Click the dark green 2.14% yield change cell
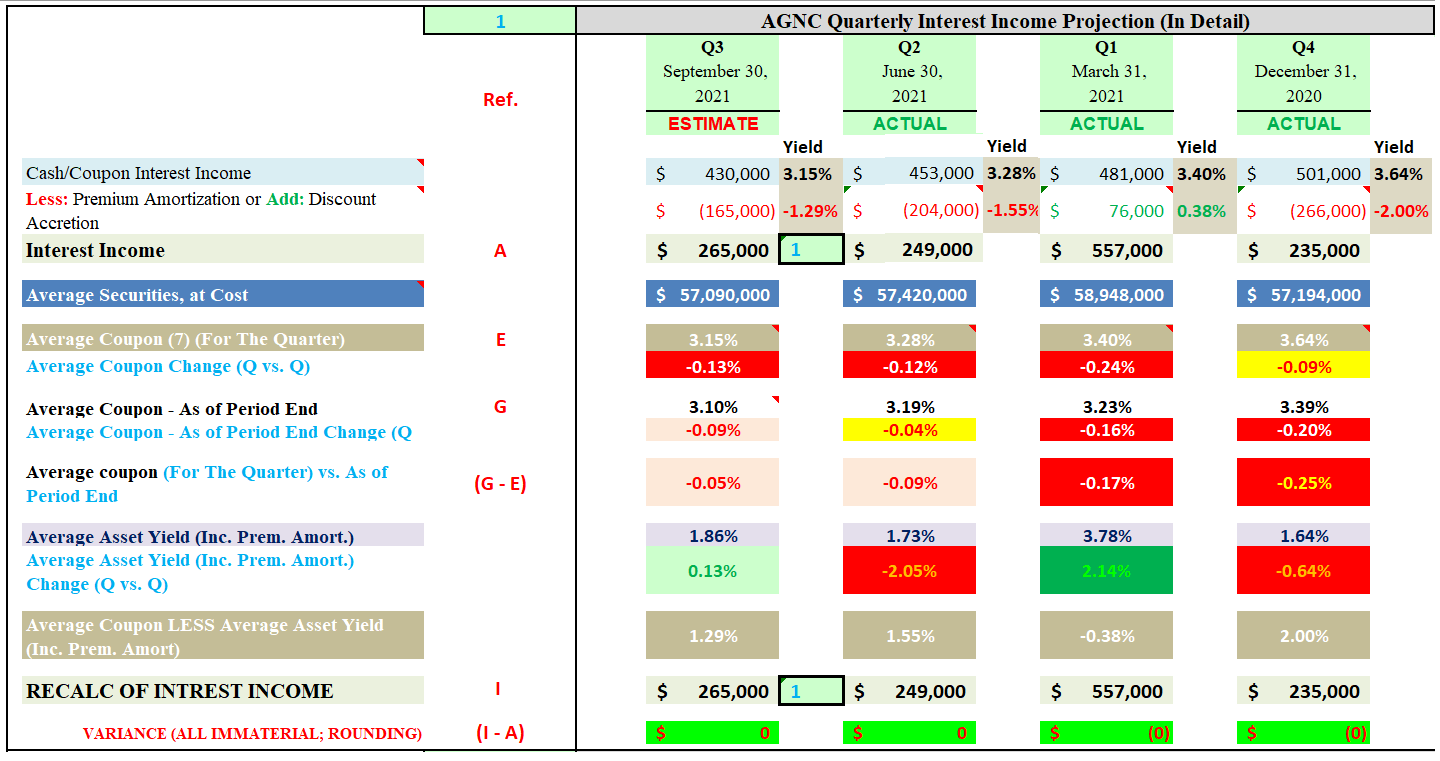Viewport: 1440px width, 761px height. pyautogui.click(x=1106, y=571)
